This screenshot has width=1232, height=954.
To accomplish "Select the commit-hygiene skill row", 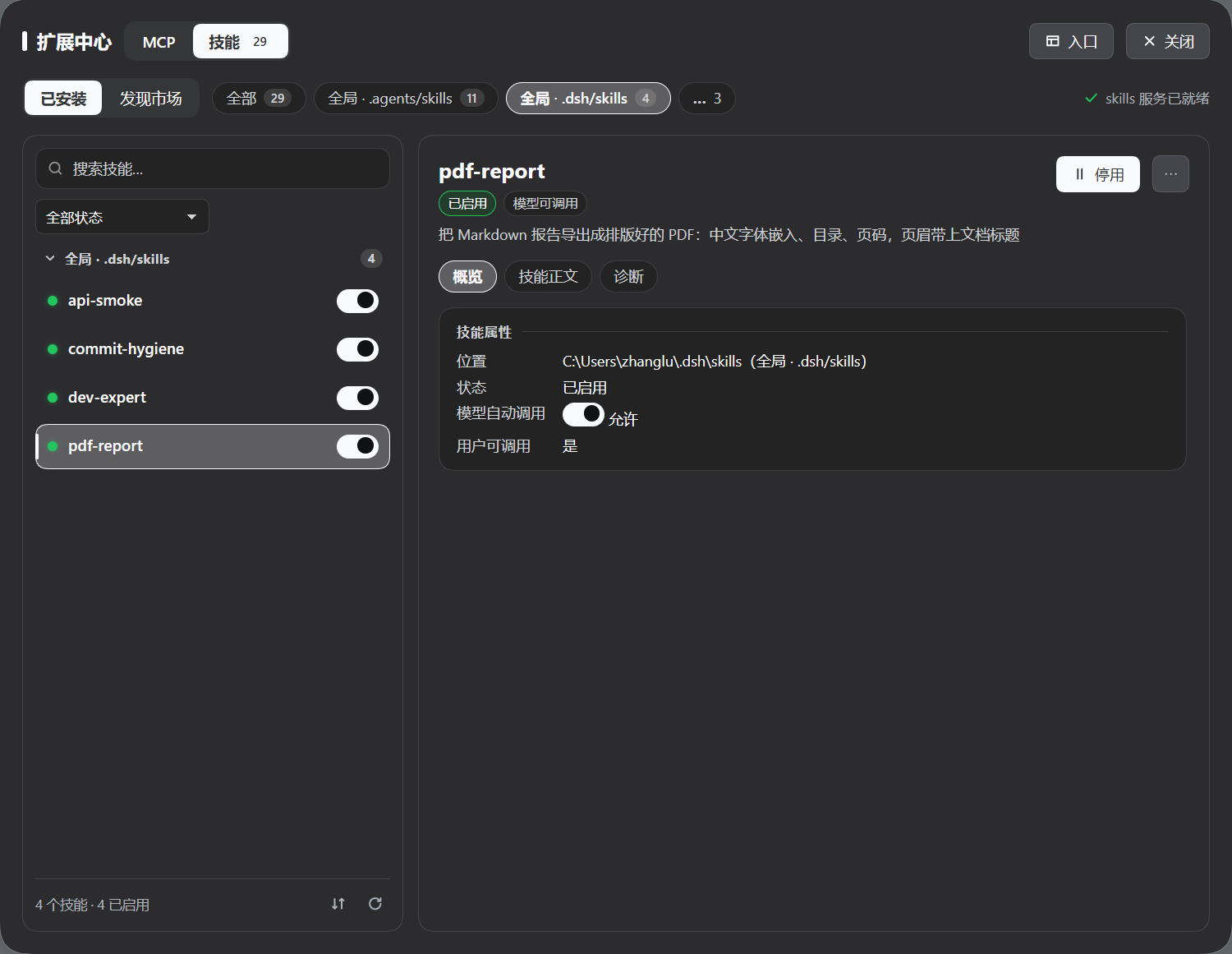I will point(213,349).
